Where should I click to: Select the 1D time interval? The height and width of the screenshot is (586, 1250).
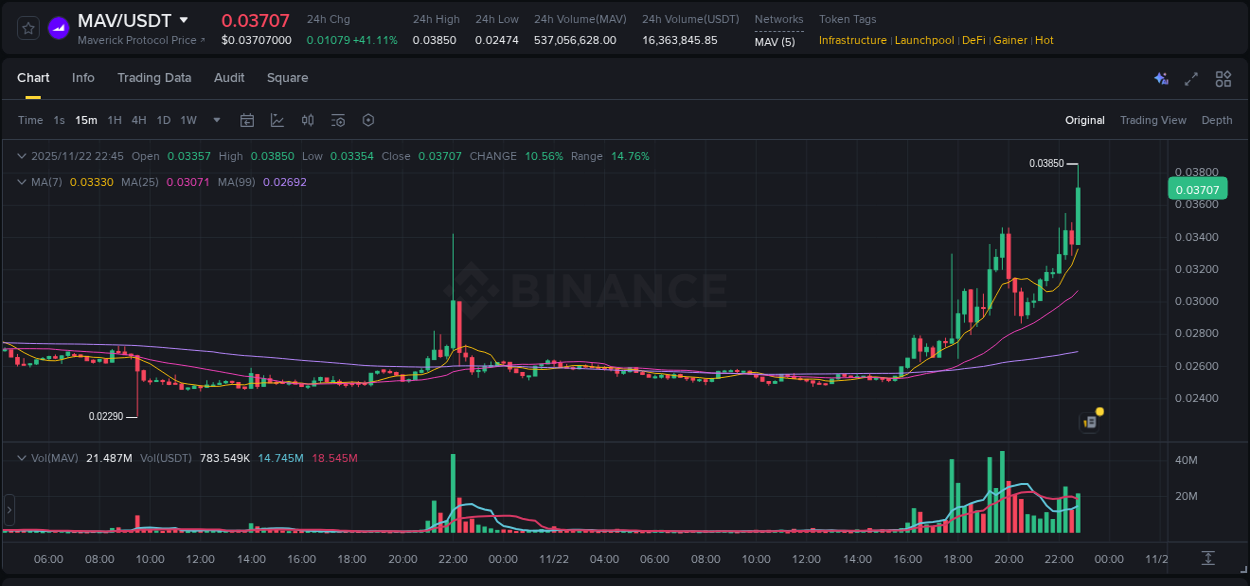(163, 120)
